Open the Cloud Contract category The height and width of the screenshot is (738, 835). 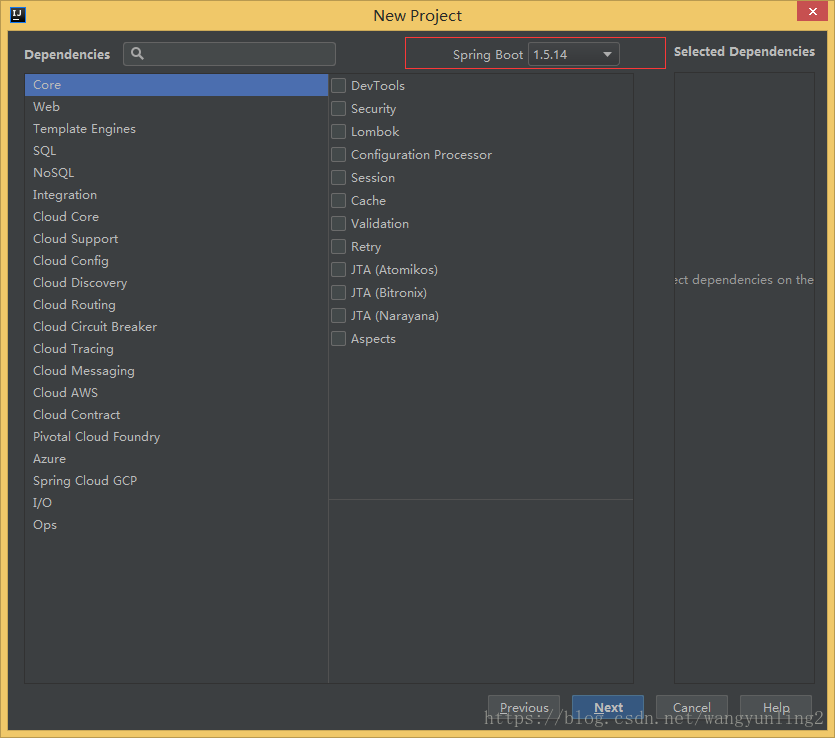tap(176, 415)
